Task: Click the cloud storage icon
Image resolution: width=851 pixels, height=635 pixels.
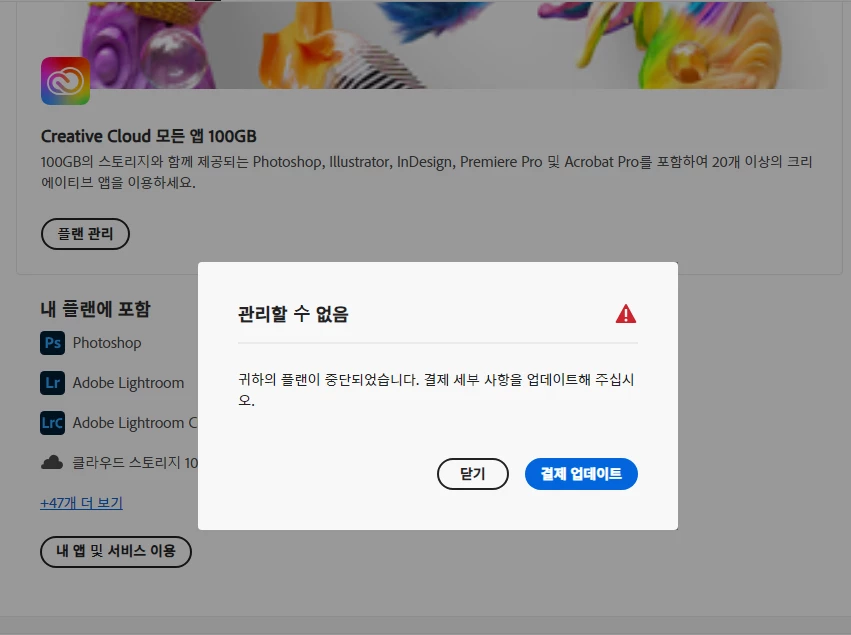Action: (x=52, y=462)
